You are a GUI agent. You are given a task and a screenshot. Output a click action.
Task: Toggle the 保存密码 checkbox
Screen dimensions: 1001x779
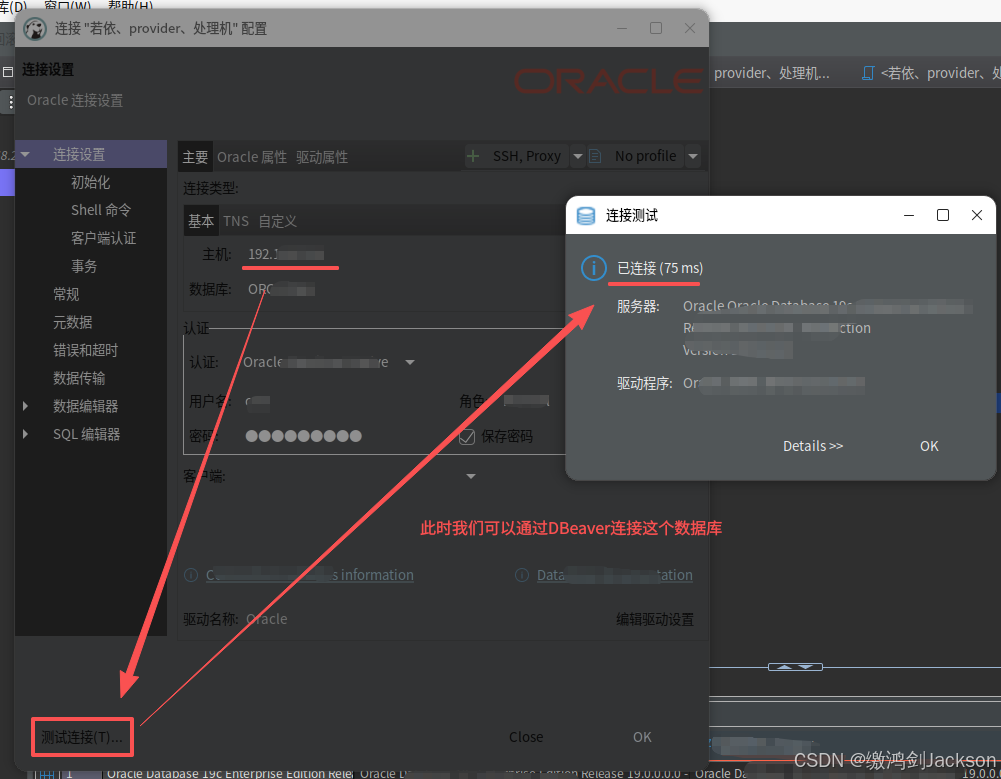tap(467, 437)
